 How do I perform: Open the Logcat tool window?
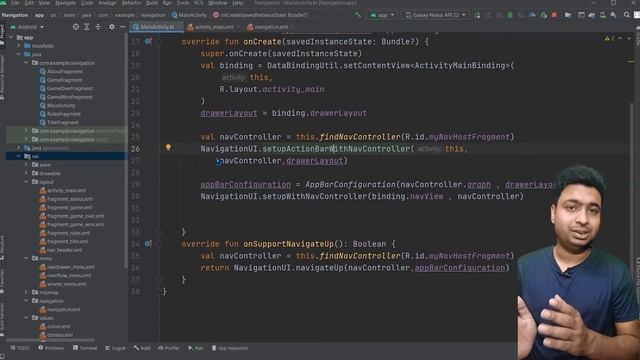coord(115,348)
